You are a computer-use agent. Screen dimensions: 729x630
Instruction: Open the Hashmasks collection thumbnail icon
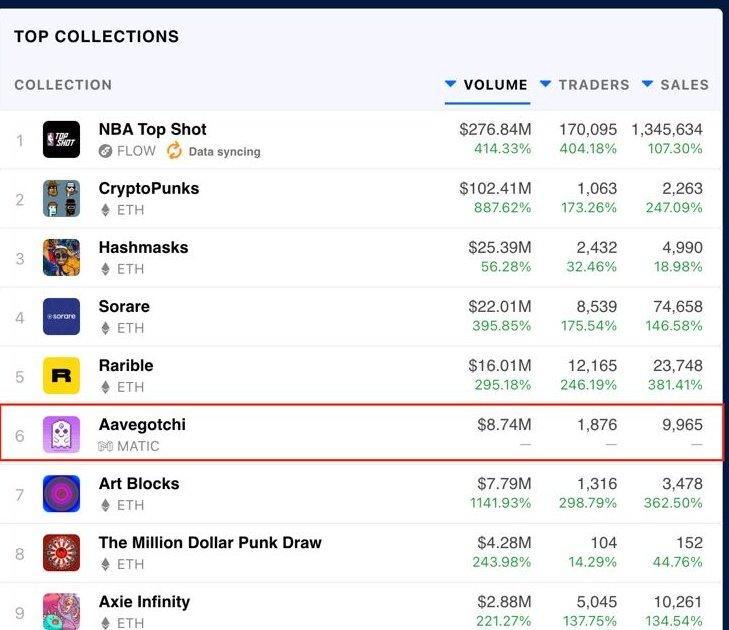[x=61, y=257]
